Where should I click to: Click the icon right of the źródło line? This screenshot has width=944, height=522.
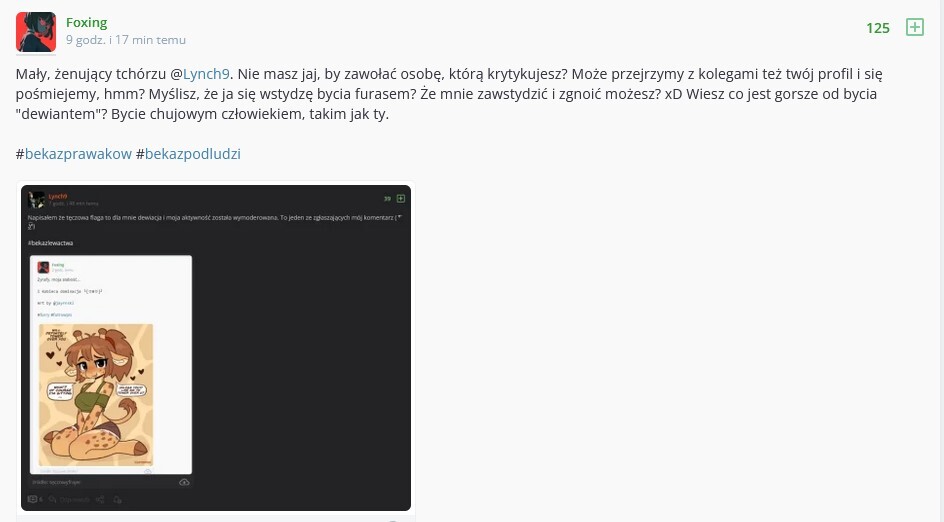[184, 482]
